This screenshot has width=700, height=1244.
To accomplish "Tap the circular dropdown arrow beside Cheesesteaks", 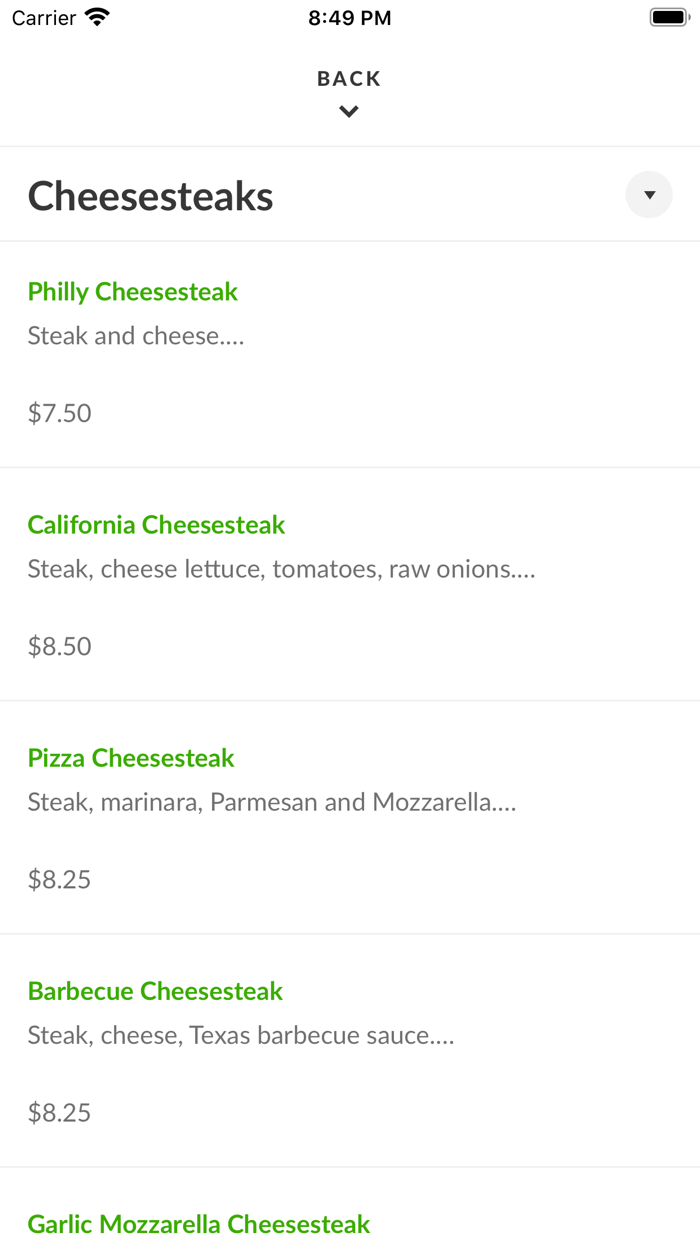I will pyautogui.click(x=648, y=194).
